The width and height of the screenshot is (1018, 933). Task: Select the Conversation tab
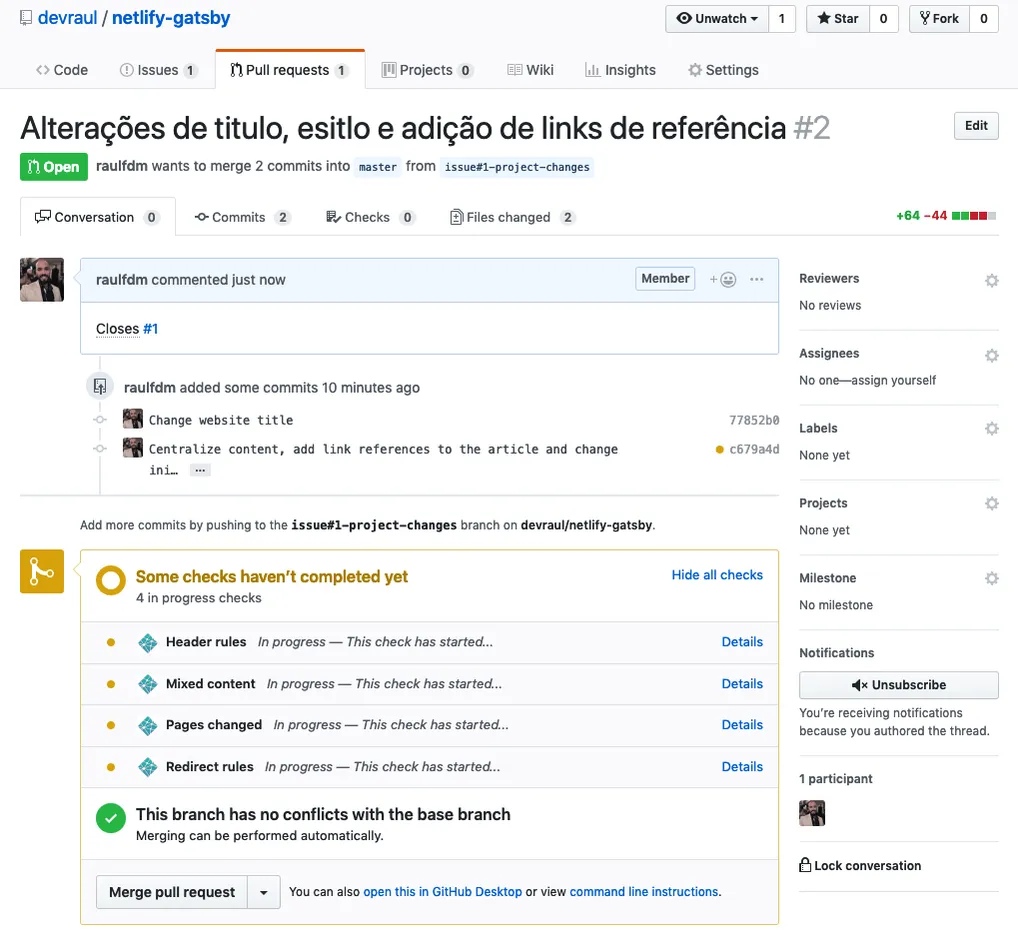pos(97,218)
